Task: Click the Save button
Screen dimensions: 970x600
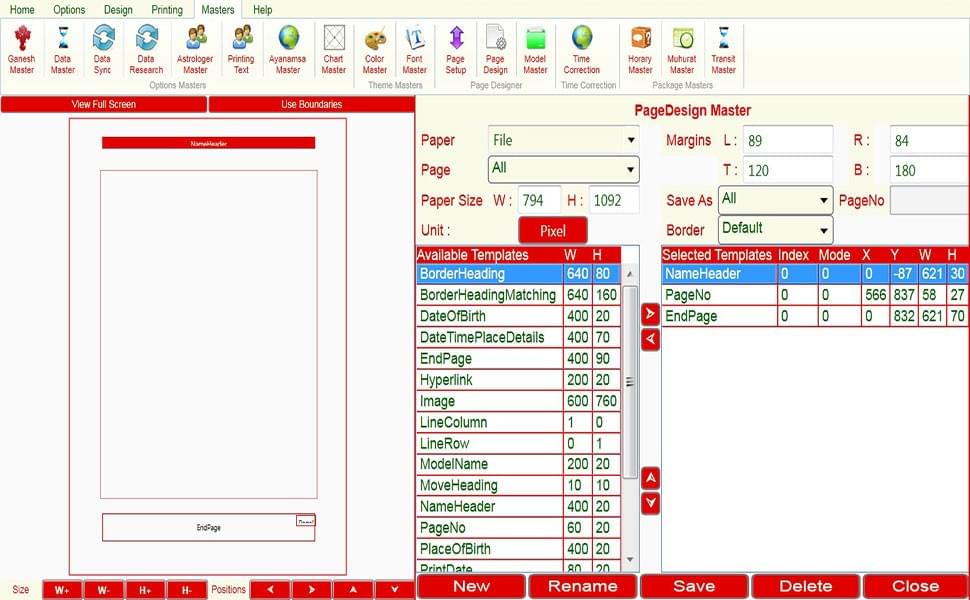Action: coord(694,586)
